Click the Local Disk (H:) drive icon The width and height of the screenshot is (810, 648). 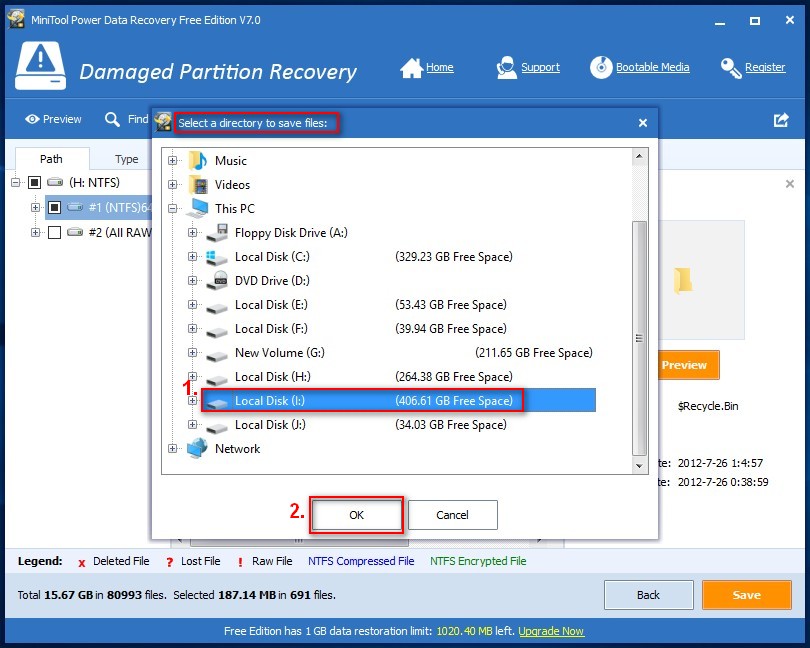click(x=216, y=380)
